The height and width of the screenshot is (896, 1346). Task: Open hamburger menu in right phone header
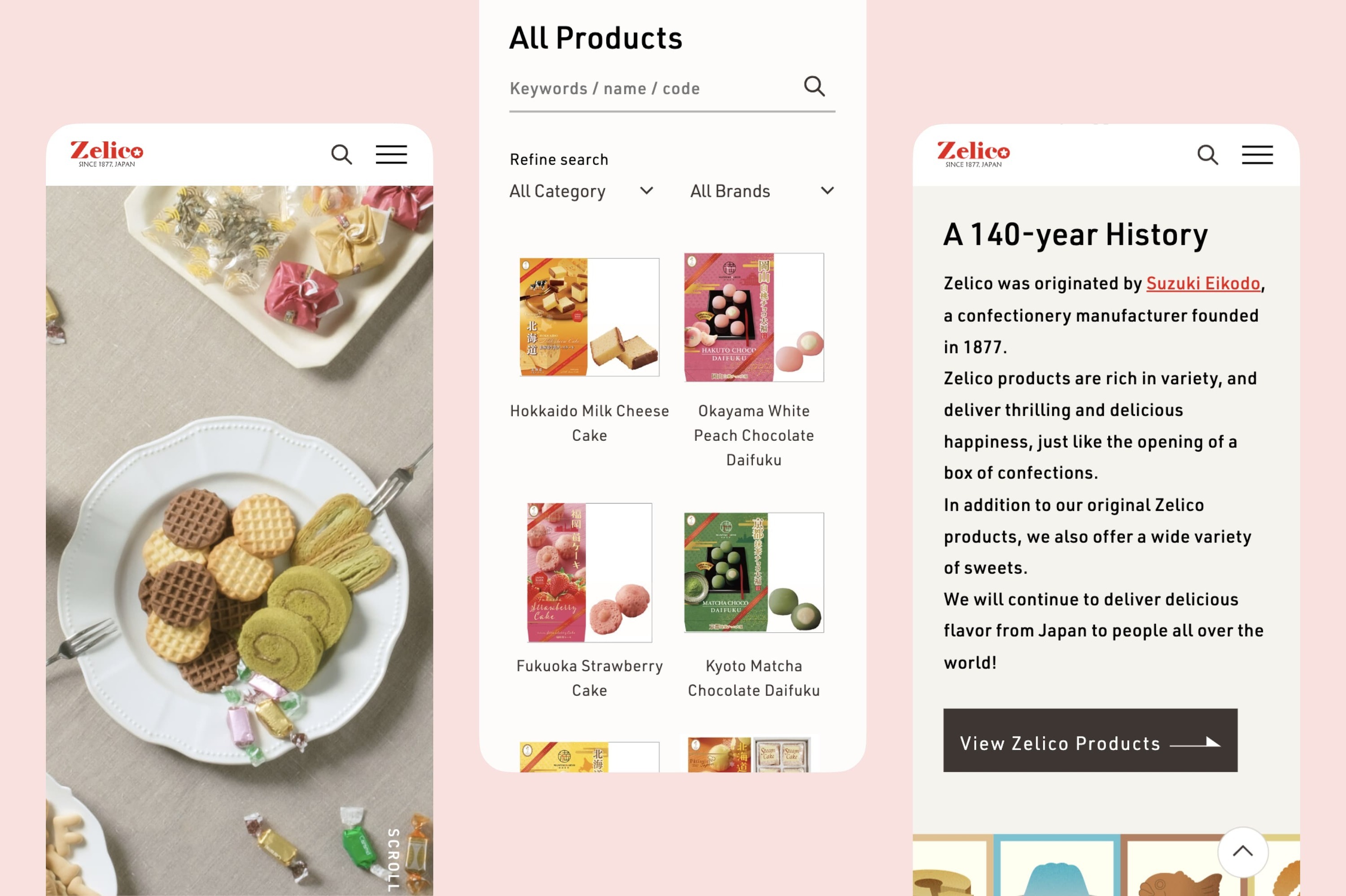pyautogui.click(x=1257, y=154)
